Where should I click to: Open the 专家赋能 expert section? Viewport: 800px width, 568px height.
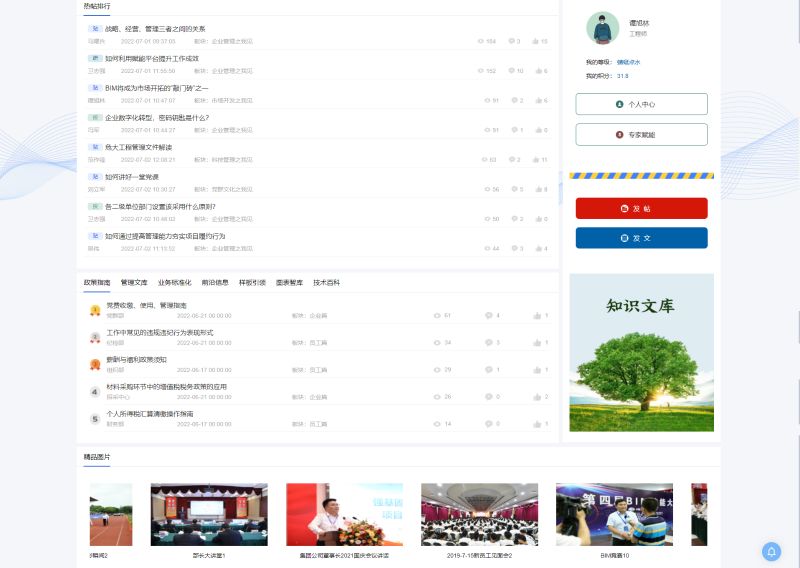641,134
